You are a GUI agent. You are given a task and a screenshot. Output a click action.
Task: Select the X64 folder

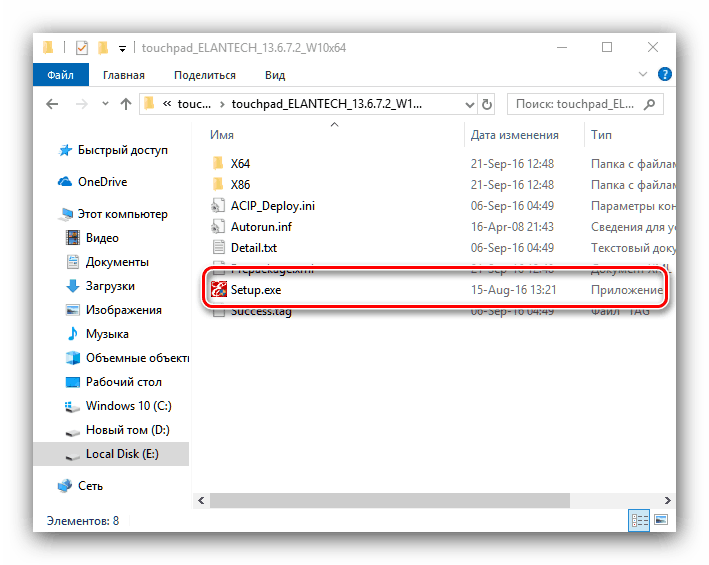pos(240,162)
